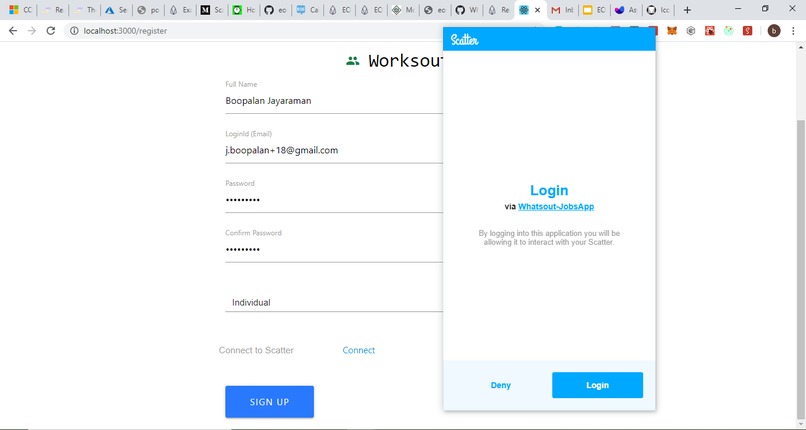Open the Chrome three-dot menu
806x430 pixels.
pyautogui.click(x=794, y=31)
